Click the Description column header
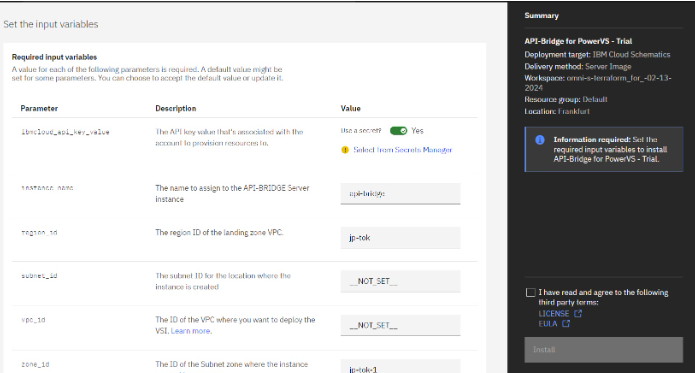This screenshot has height=373, width=695. [176, 109]
